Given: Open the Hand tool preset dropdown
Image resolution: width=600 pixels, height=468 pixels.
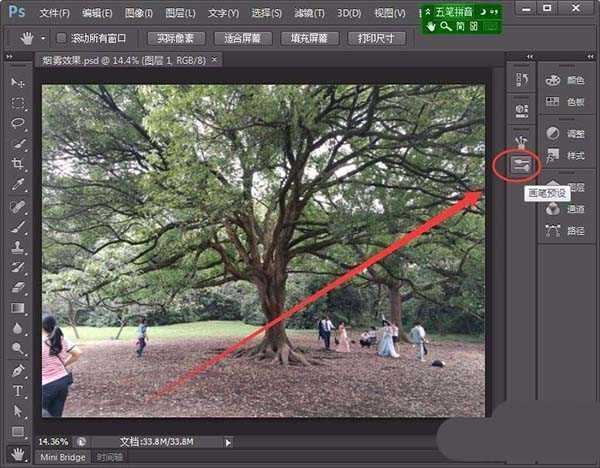Looking at the screenshot, I should (43, 39).
